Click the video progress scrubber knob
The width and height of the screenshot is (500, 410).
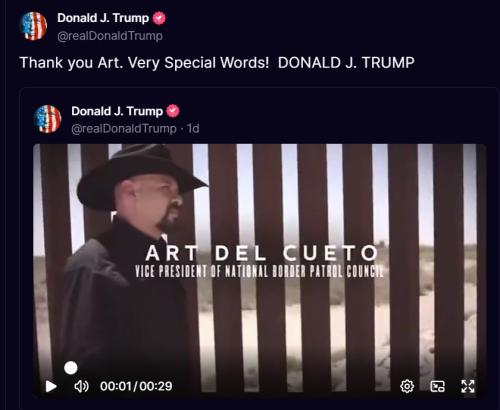click(71, 368)
